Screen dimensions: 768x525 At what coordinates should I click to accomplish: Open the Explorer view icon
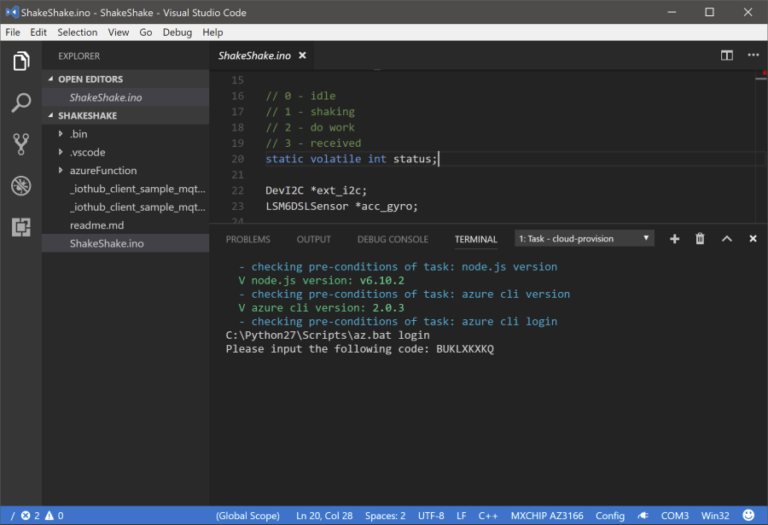click(21, 61)
